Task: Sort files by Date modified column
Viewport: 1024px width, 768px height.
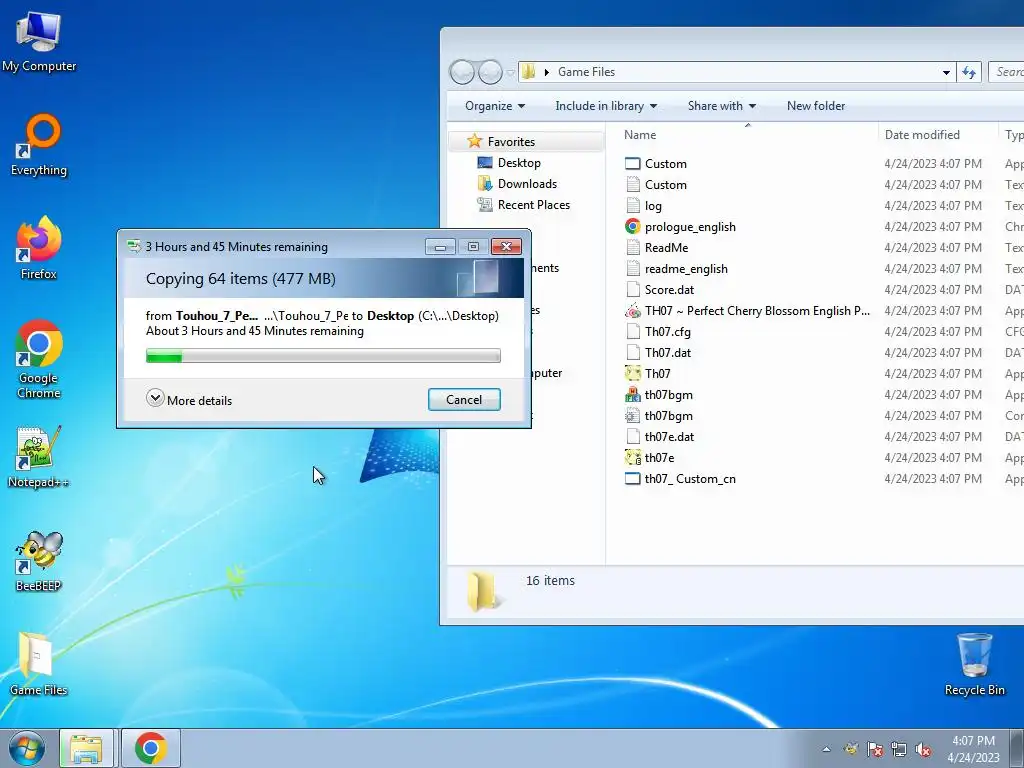Action: (x=938, y=135)
